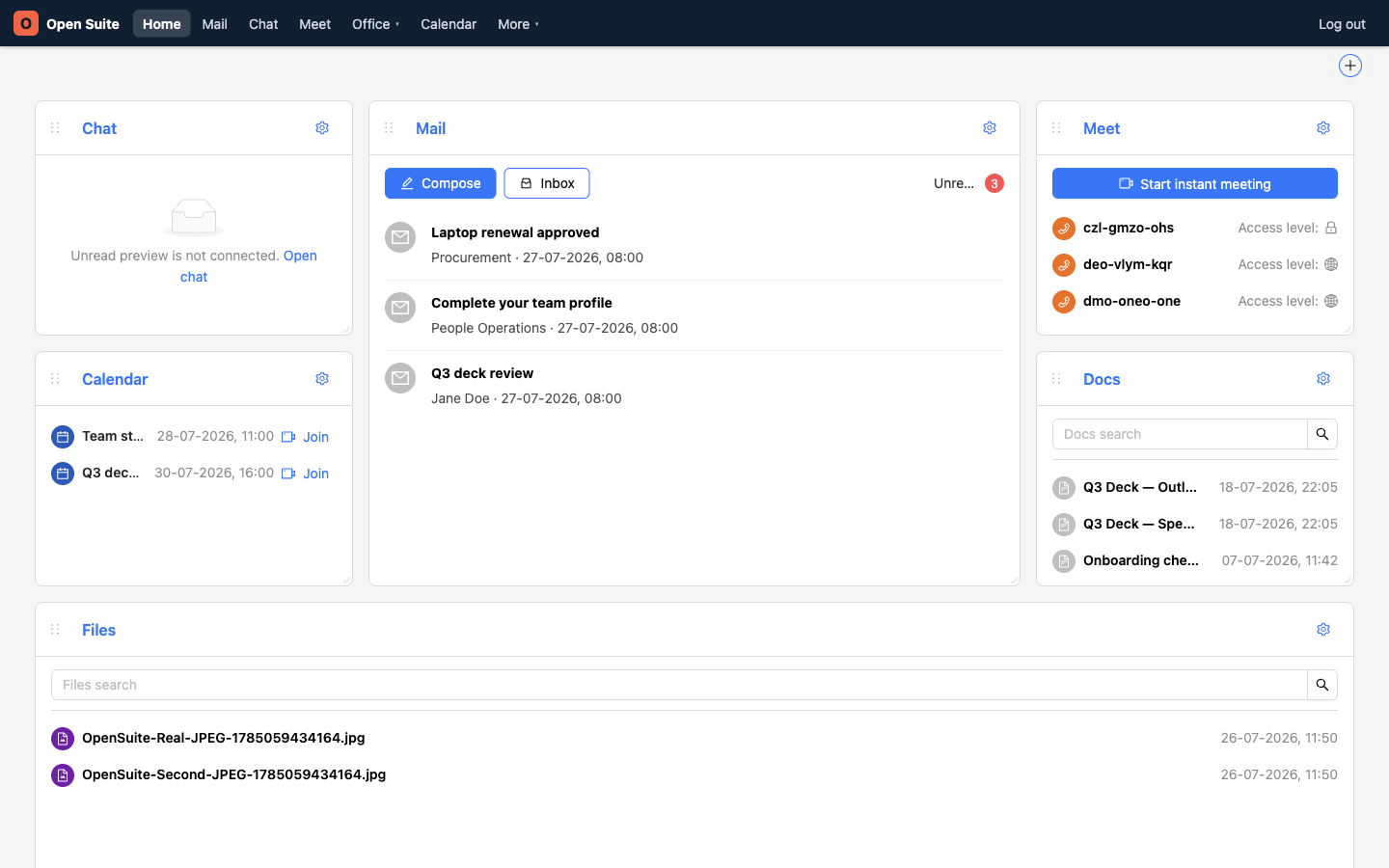Click phone icon for czl-gmzo-ohs room
Screen dimensions: 1389x868
click(1064, 229)
